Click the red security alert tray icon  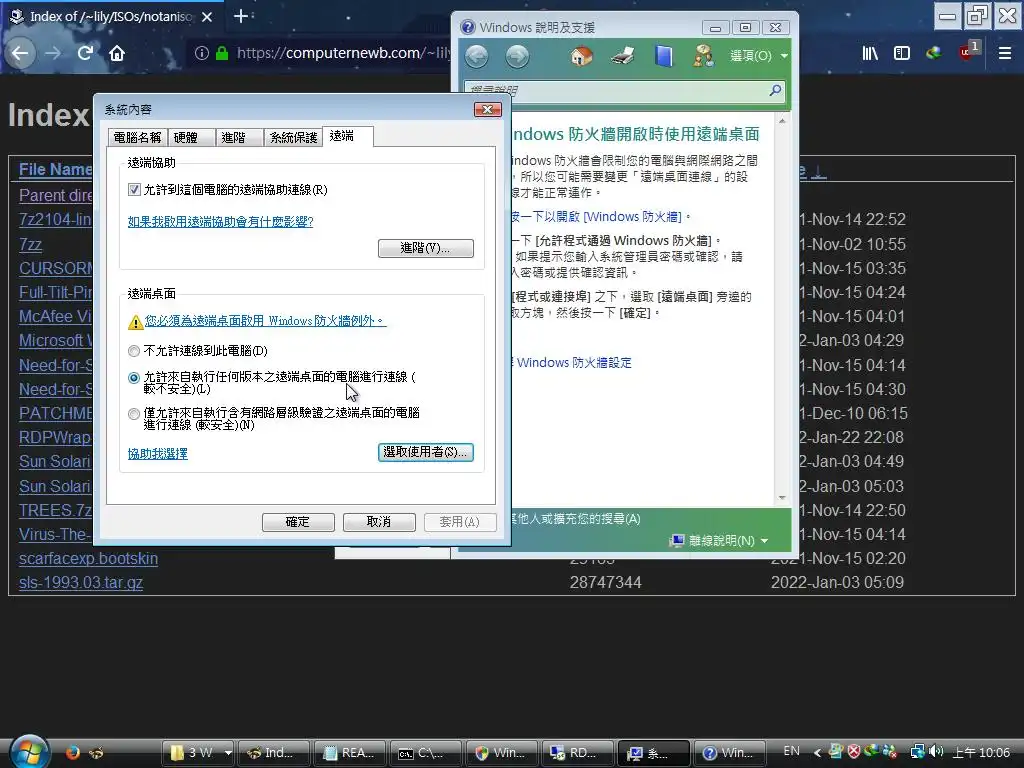tap(854, 752)
